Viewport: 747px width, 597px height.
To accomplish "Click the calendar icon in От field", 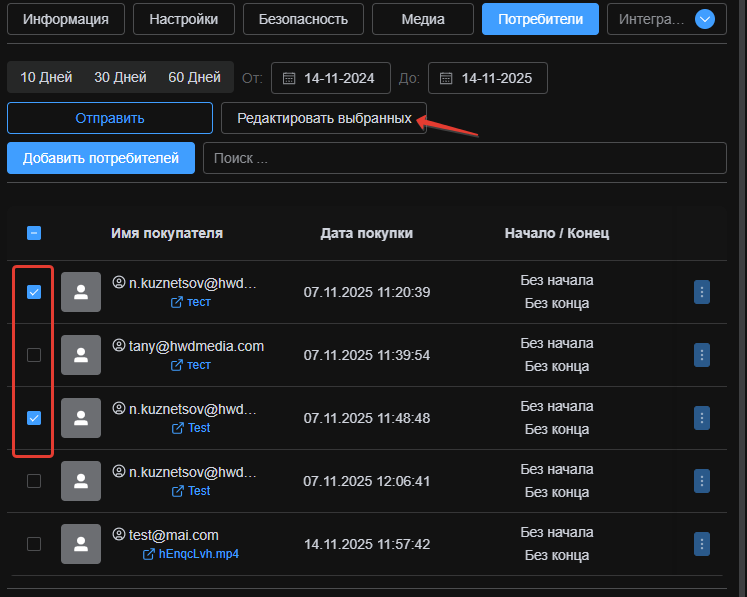I will 289,78.
